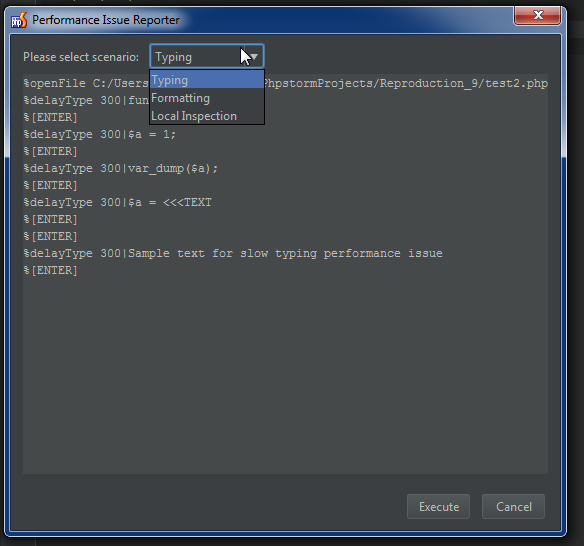This screenshot has width=584, height=546.
Task: Click the 'Please select scenario:' label
Action: (81, 57)
